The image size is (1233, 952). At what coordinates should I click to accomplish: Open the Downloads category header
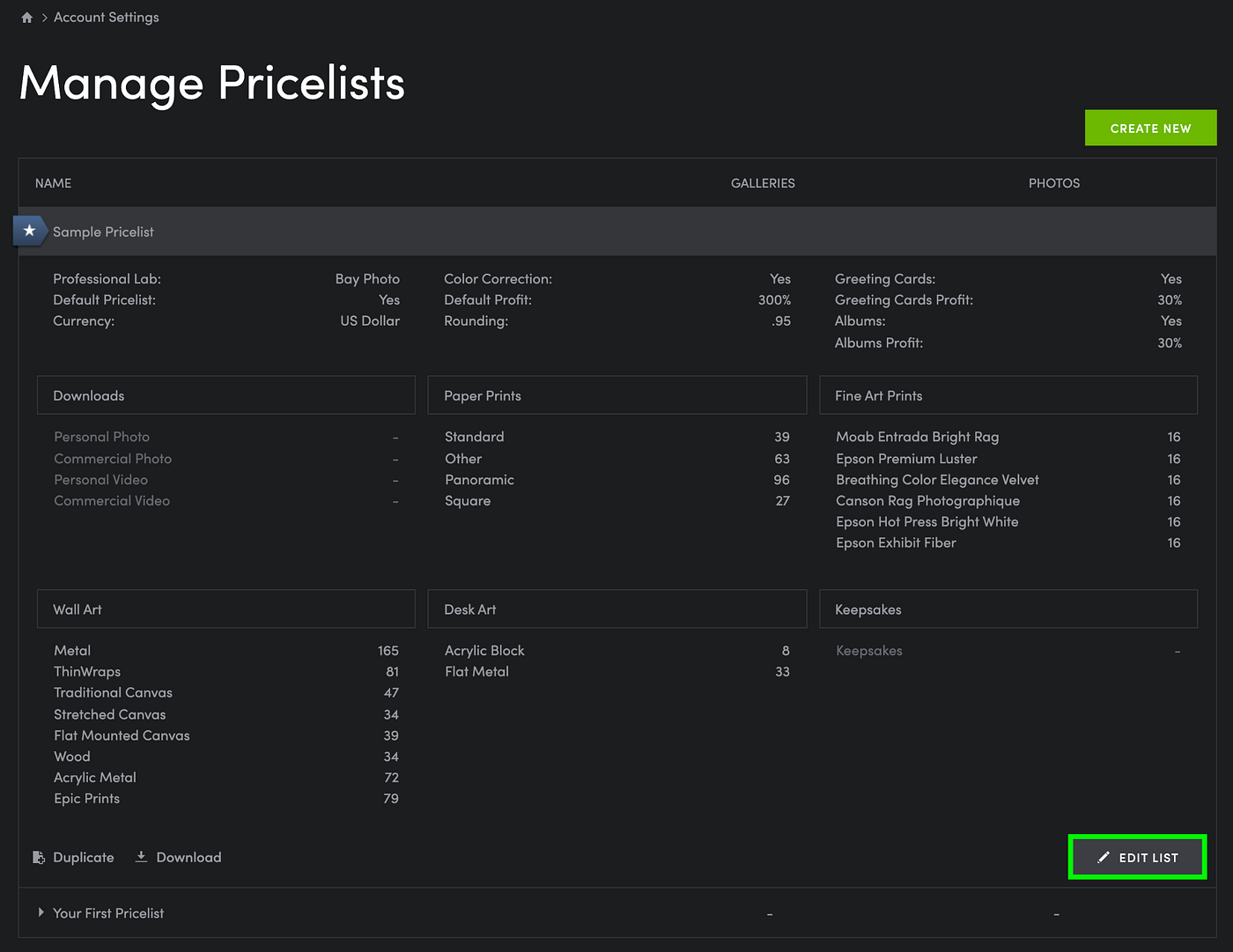pyautogui.click(x=225, y=395)
